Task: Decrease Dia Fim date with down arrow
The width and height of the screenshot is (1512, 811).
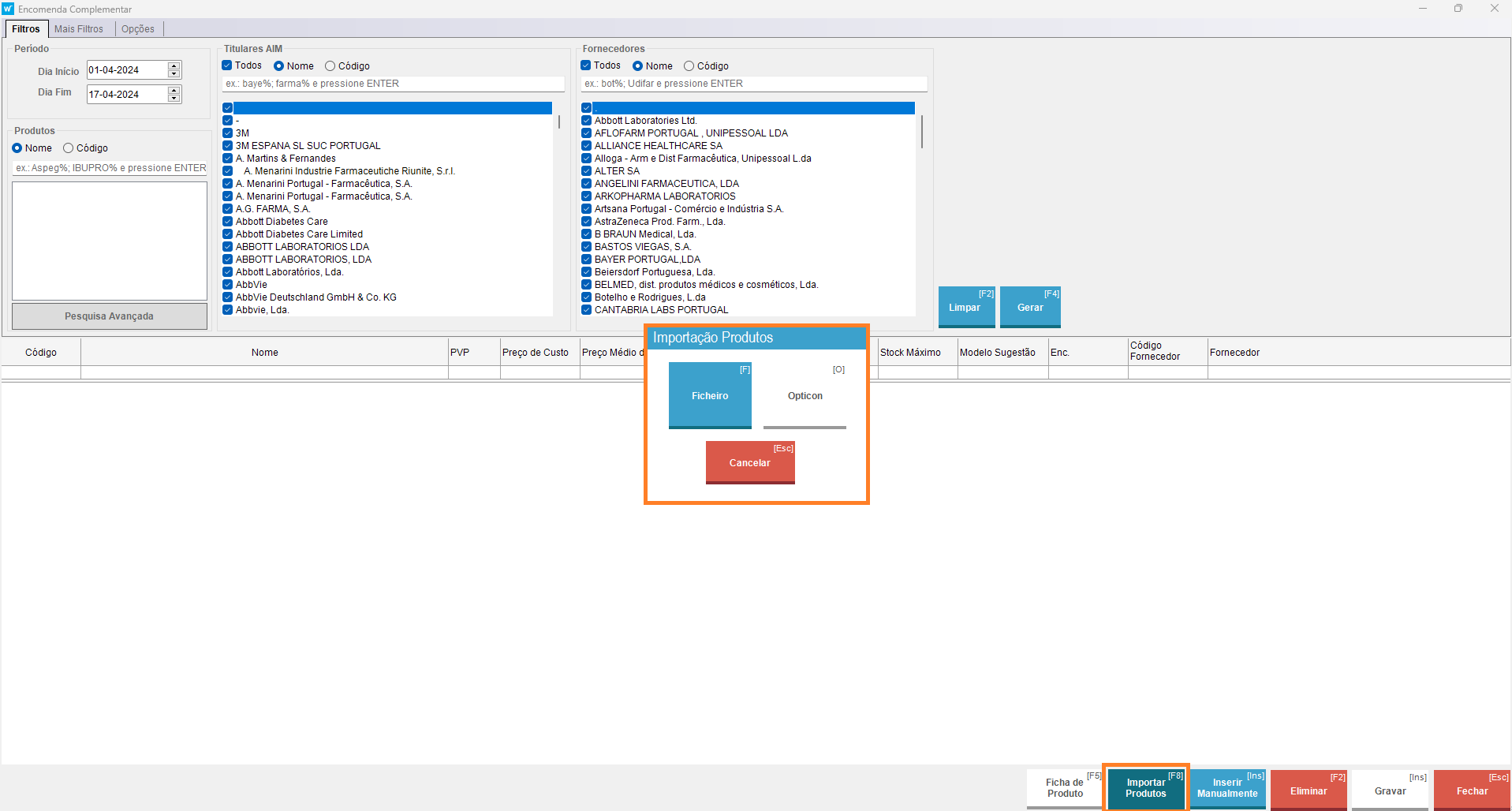Action: pos(174,99)
